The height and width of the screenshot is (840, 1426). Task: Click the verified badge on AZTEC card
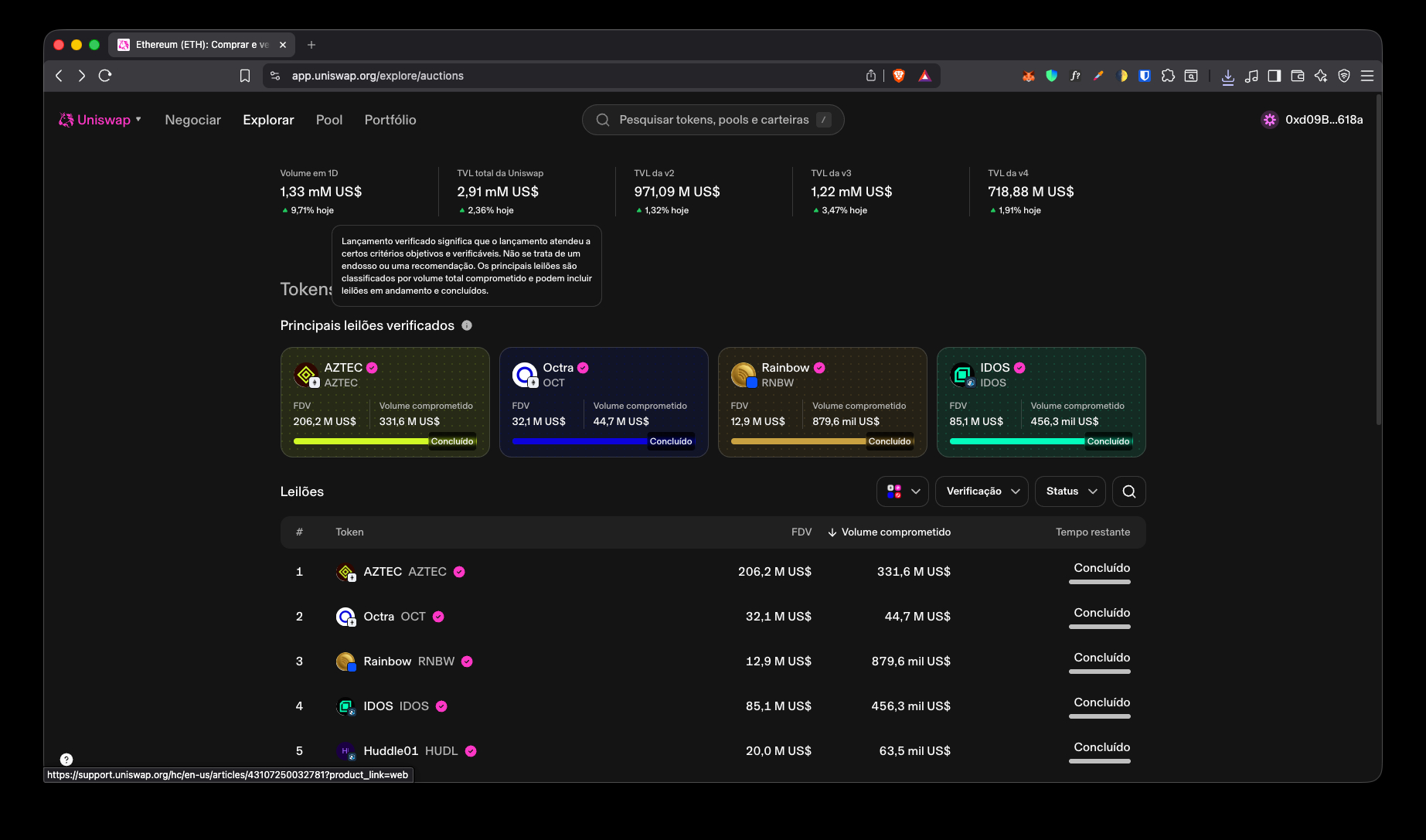[x=372, y=368]
